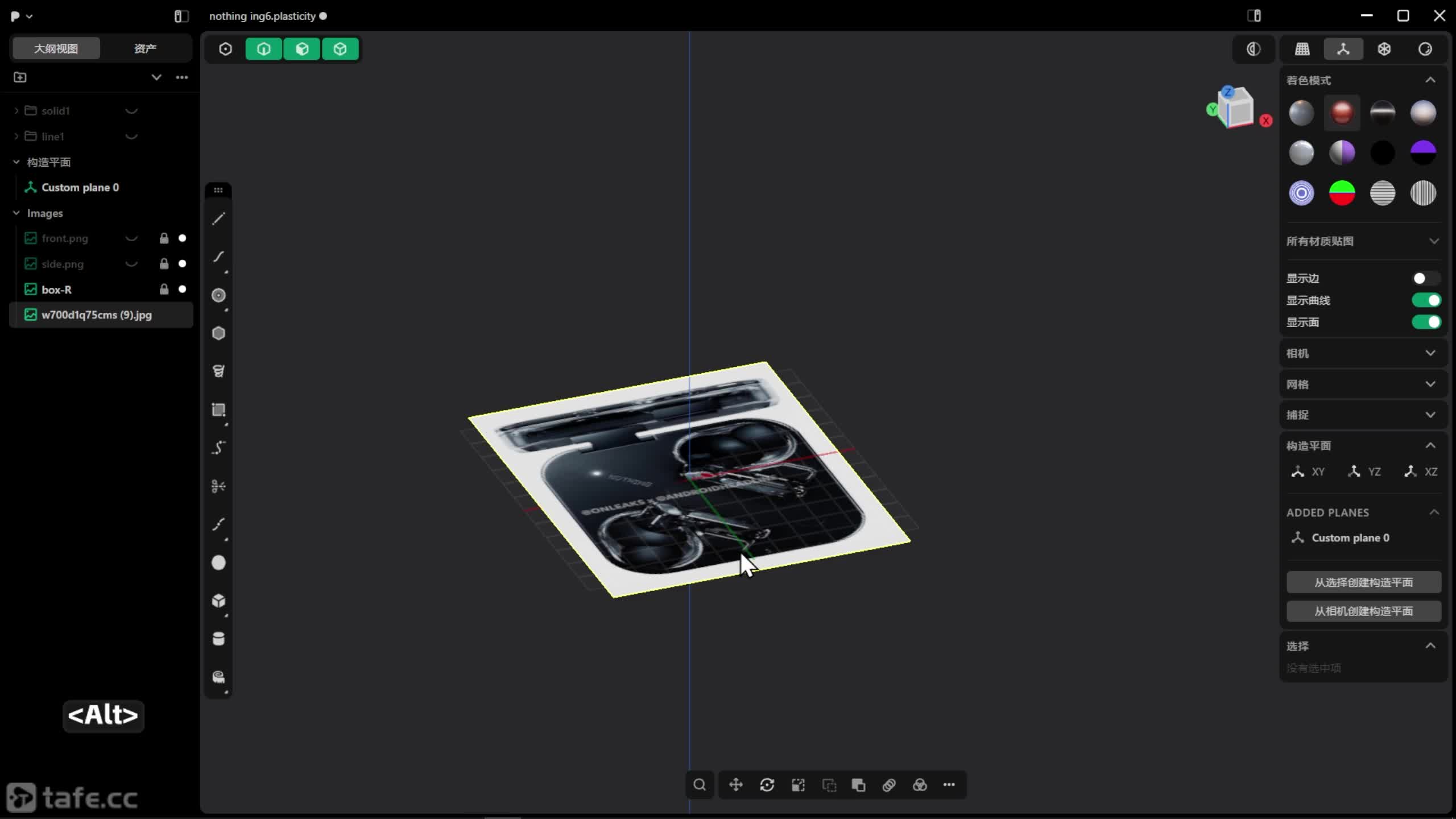
Task: Switch to the 资产 tab
Action: pyautogui.click(x=145, y=48)
